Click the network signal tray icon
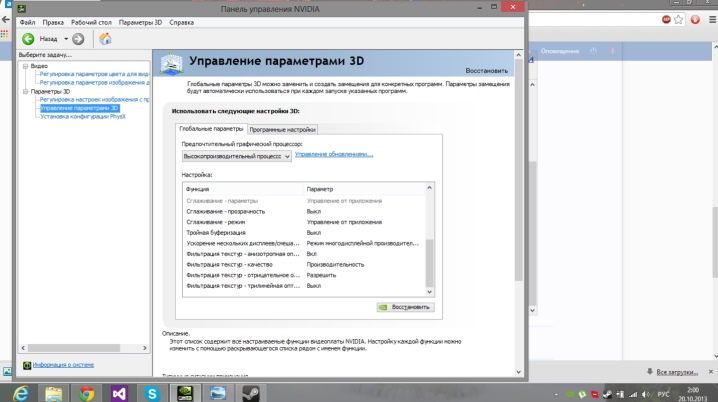Image resolution: width=718 pixels, height=402 pixels. coord(633,394)
